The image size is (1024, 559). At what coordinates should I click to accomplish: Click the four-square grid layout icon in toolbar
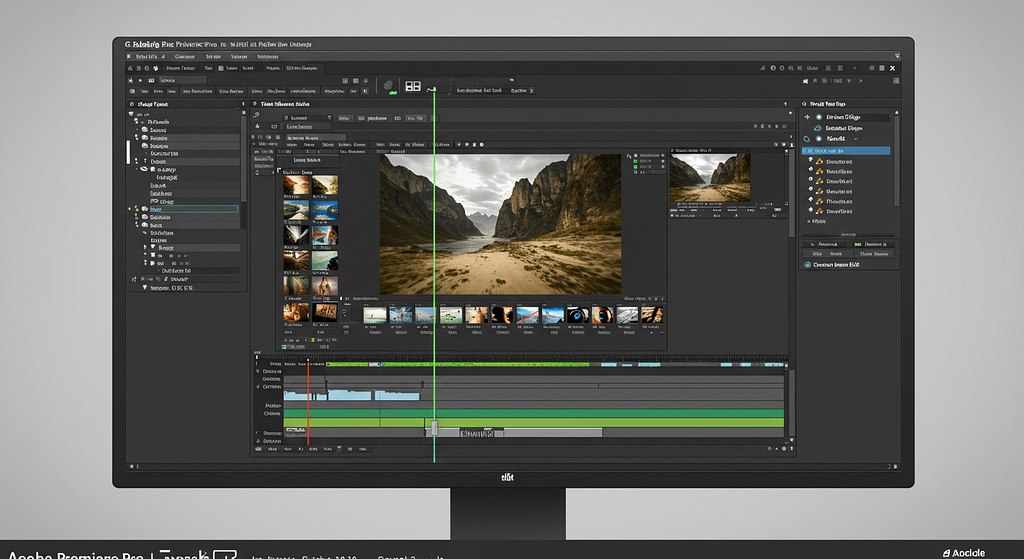pyautogui.click(x=412, y=88)
